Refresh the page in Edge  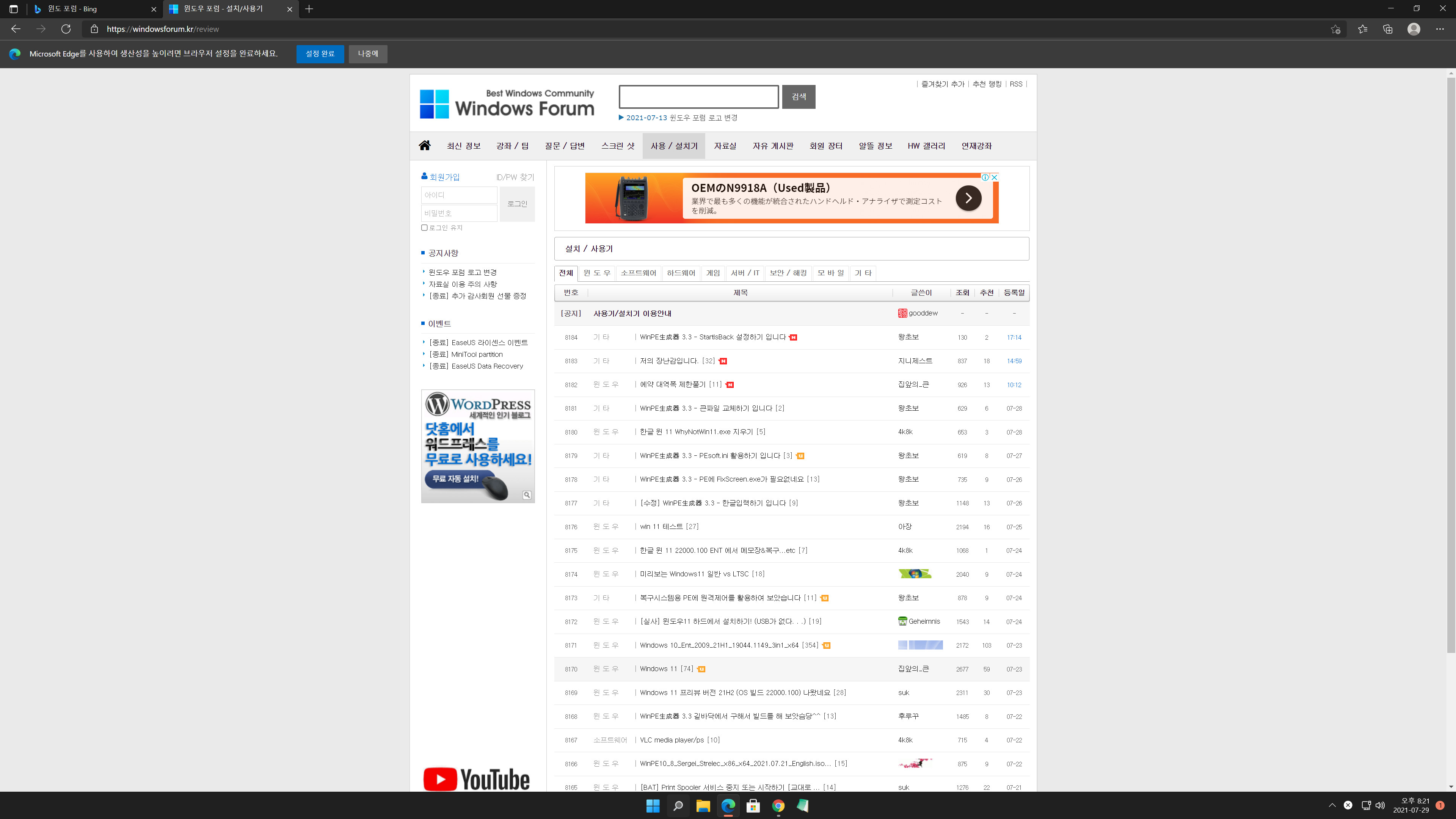[66, 29]
